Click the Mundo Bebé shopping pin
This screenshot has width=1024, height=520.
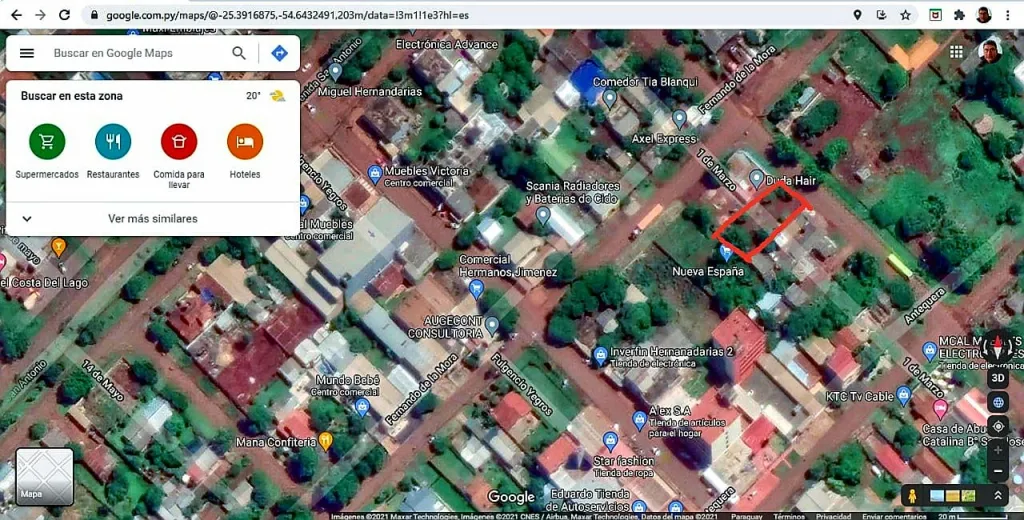[x=362, y=407]
